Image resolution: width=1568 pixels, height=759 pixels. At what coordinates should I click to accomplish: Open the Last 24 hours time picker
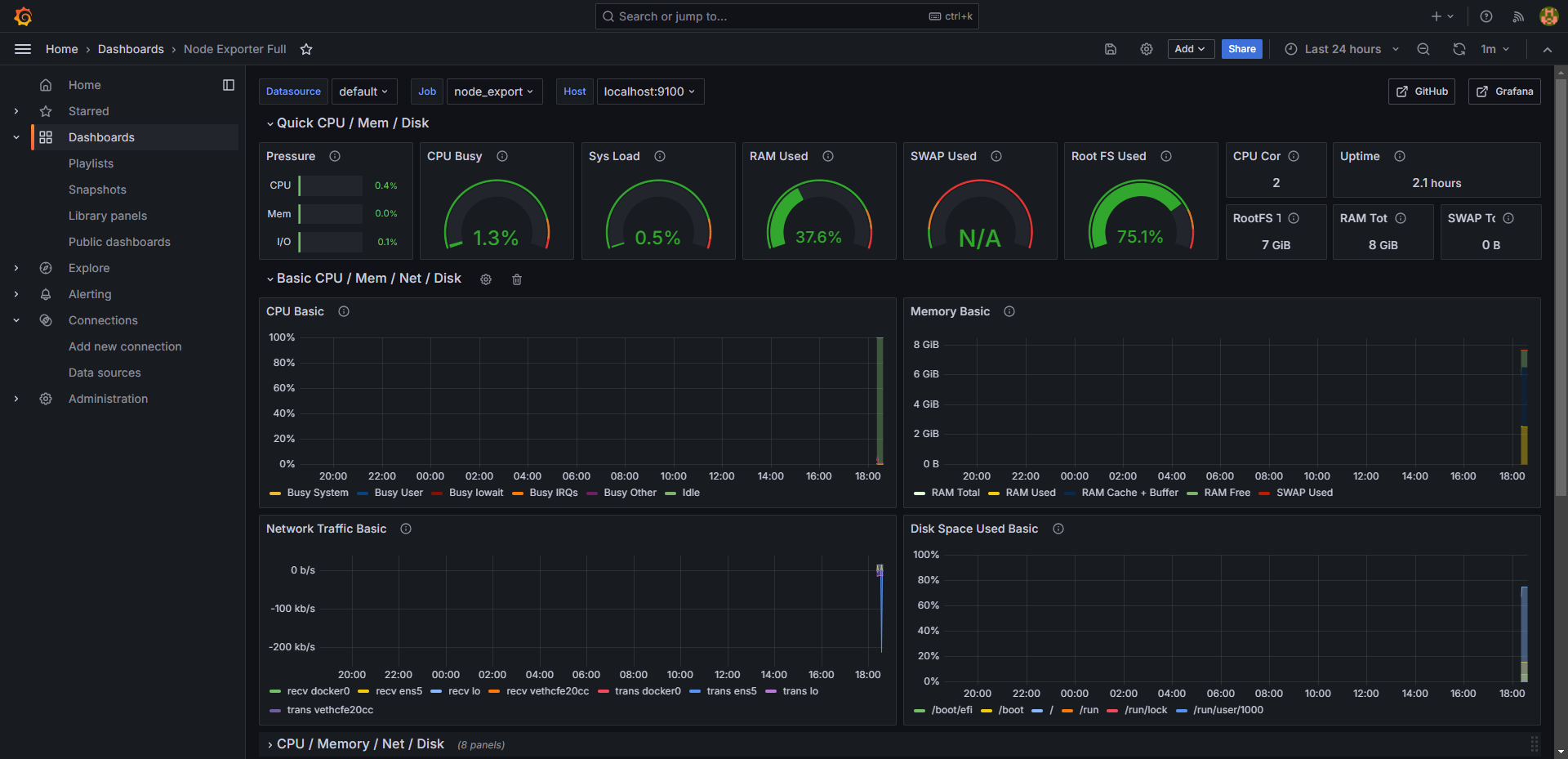point(1342,49)
